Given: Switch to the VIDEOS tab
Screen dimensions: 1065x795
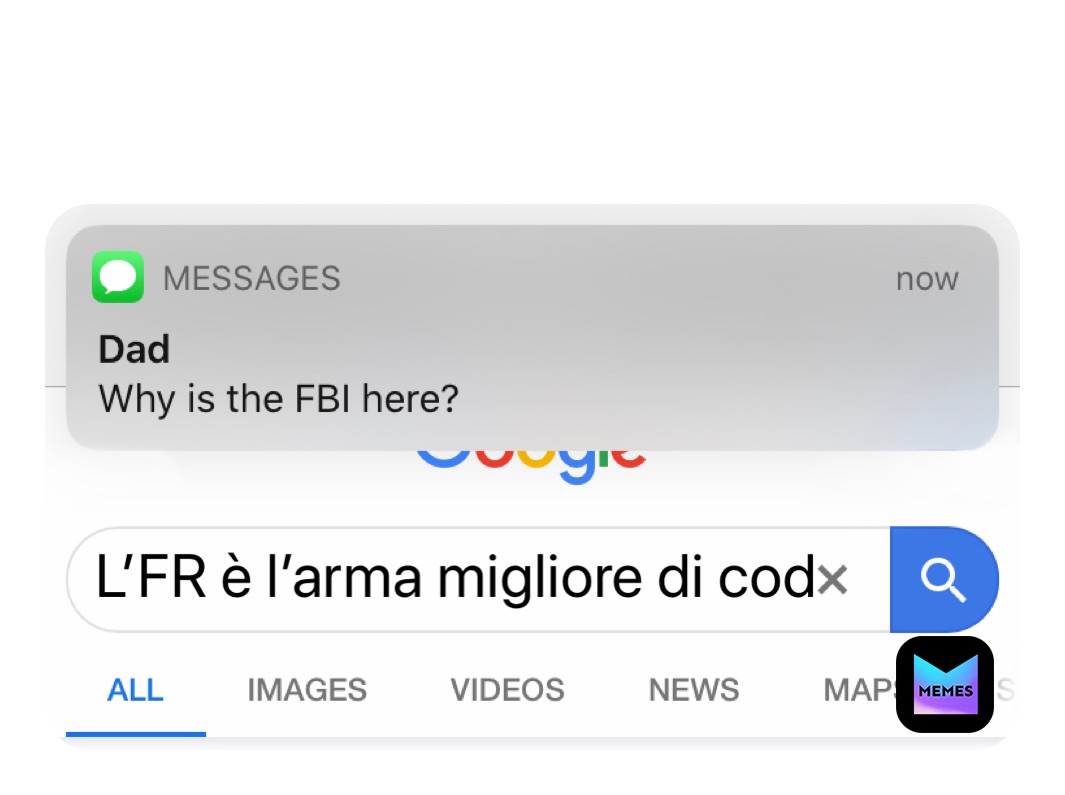Looking at the screenshot, I should click(x=507, y=690).
